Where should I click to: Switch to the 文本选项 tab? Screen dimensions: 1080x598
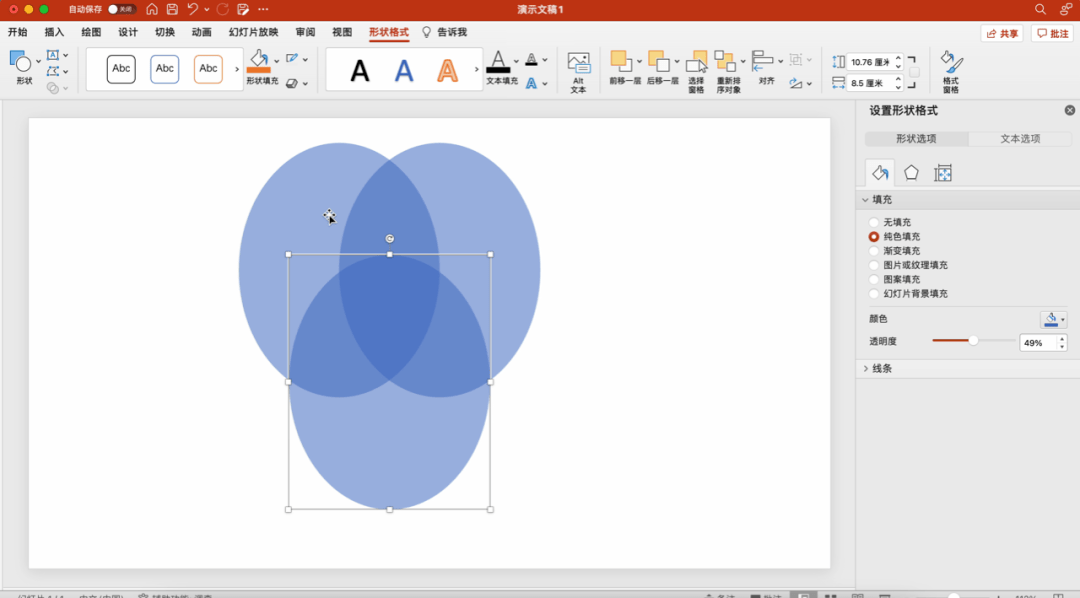[1020, 139]
